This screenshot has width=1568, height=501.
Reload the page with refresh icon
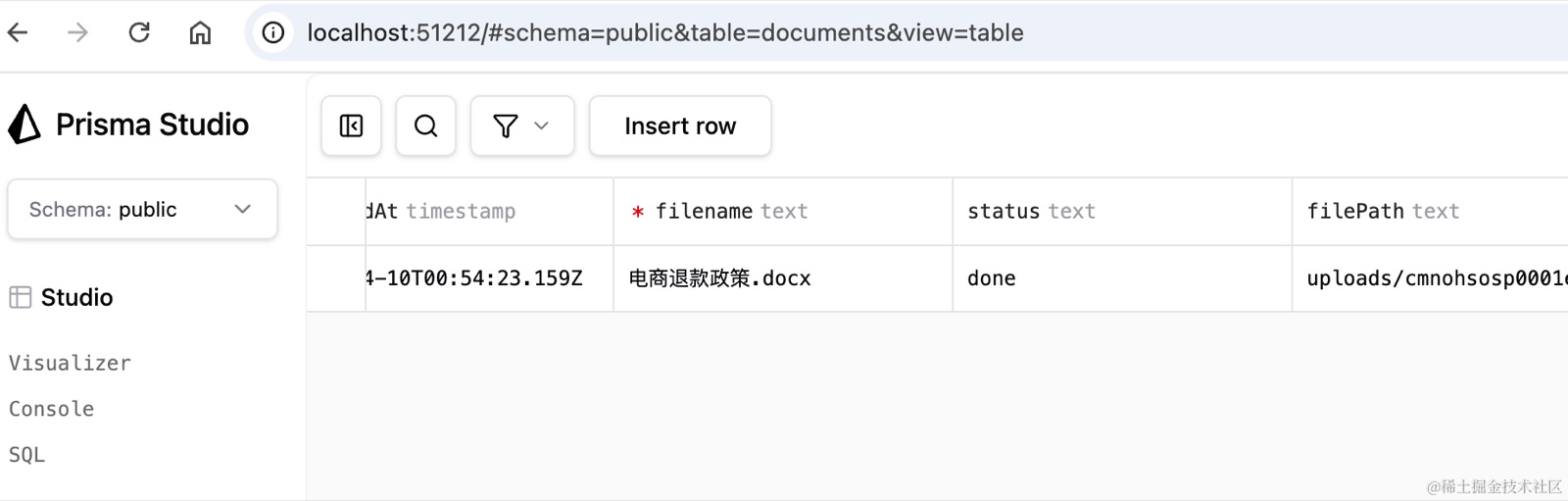click(139, 32)
